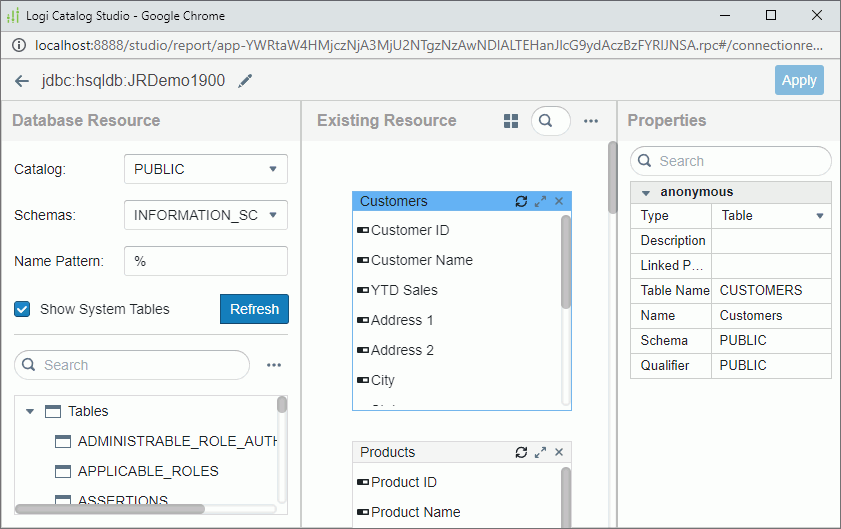Expand the Products table panel

[540, 452]
